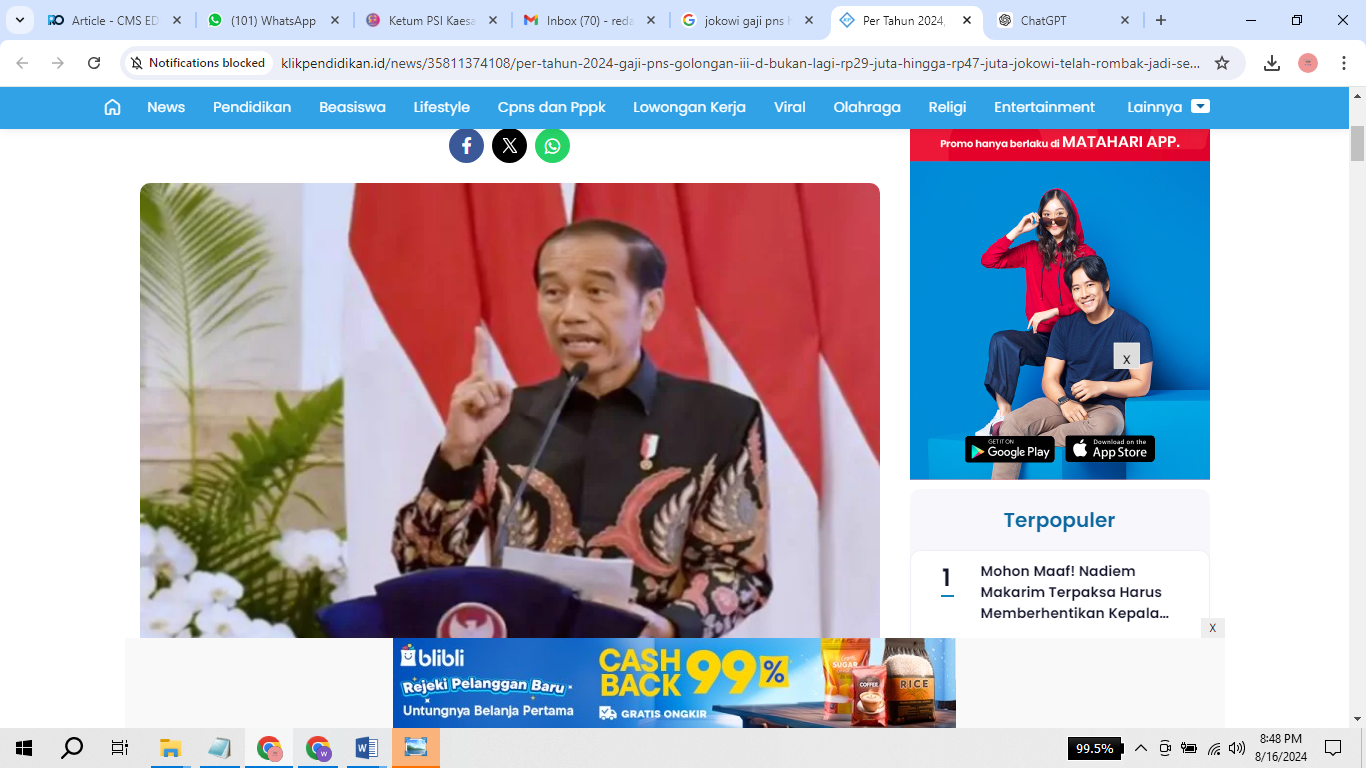Reload the current page

(94, 63)
